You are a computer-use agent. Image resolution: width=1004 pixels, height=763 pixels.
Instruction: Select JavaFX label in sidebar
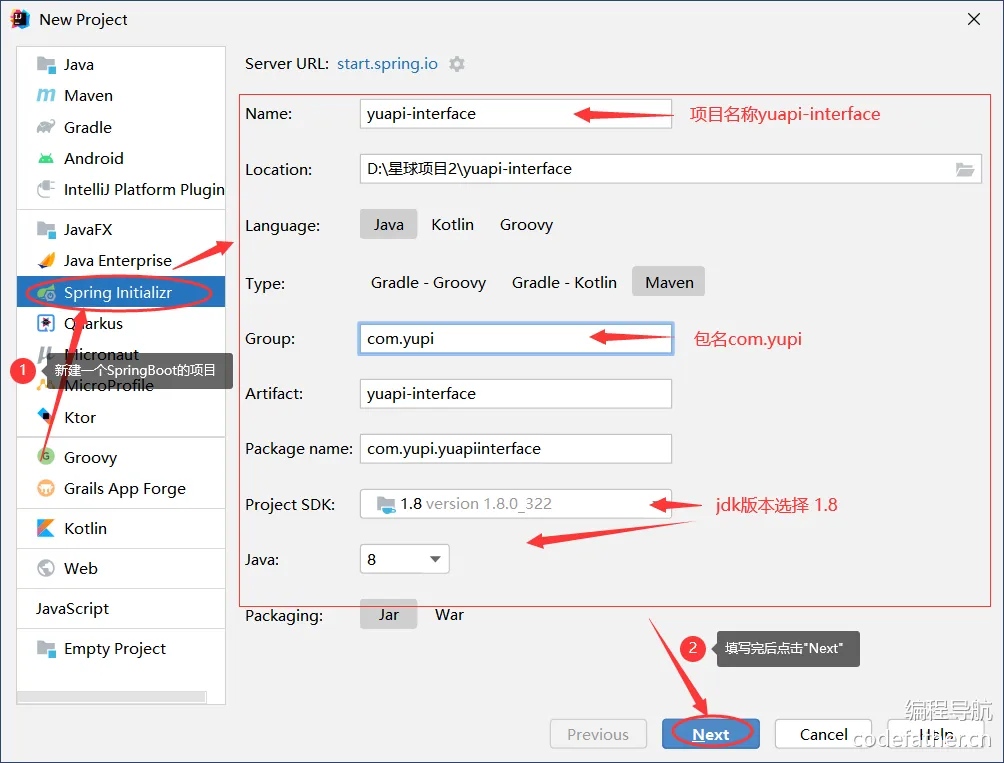[88, 229]
